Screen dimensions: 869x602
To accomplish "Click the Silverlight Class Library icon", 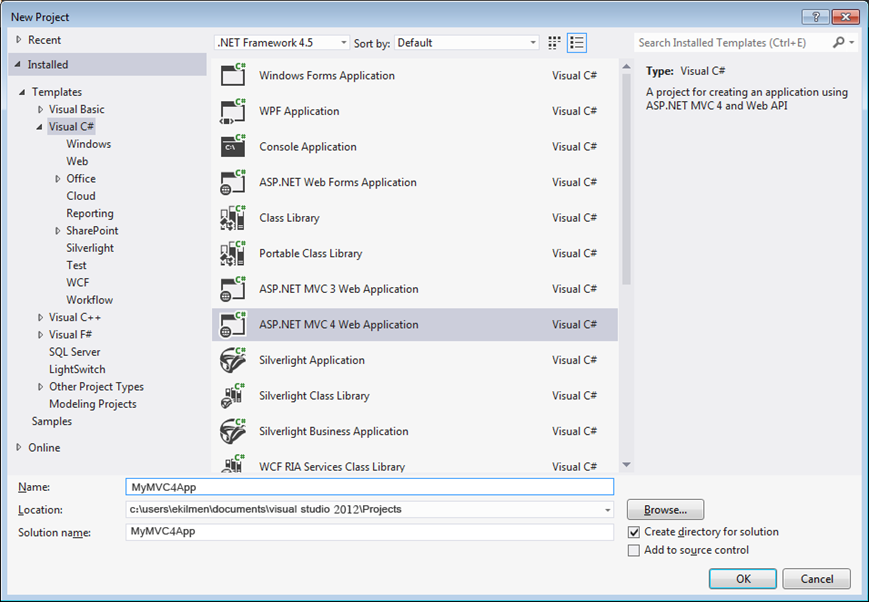I will 233,395.
